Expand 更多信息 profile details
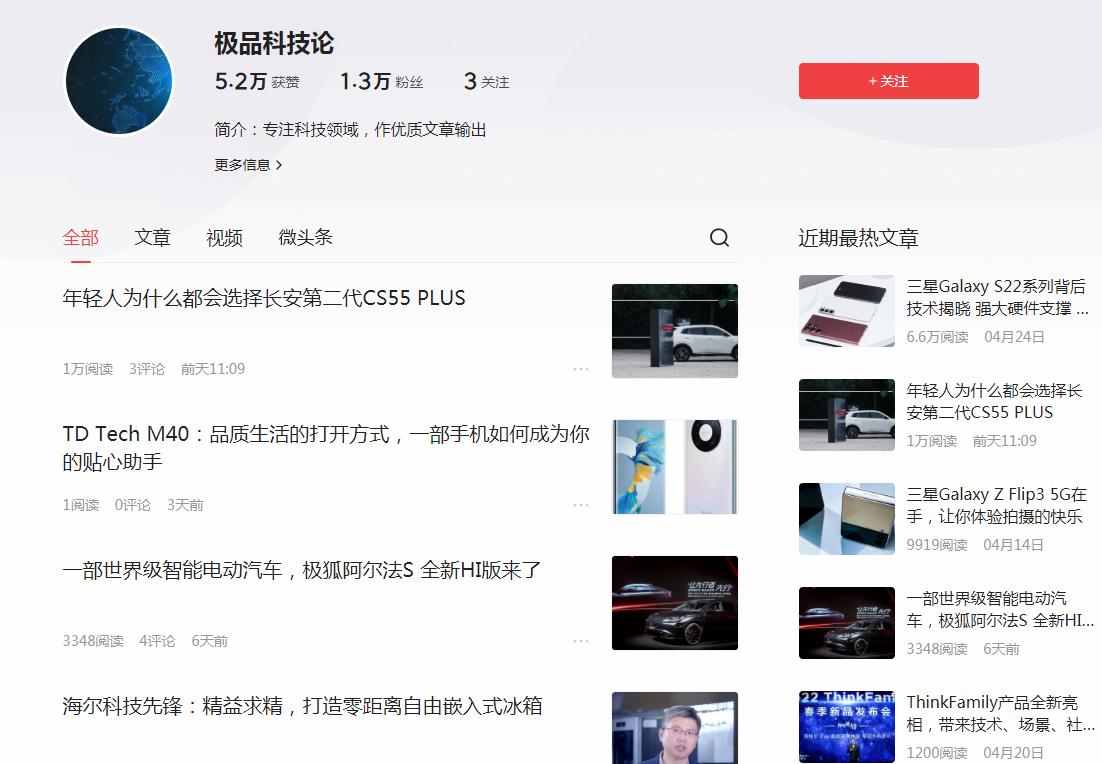This screenshot has width=1102, height=764. (248, 164)
